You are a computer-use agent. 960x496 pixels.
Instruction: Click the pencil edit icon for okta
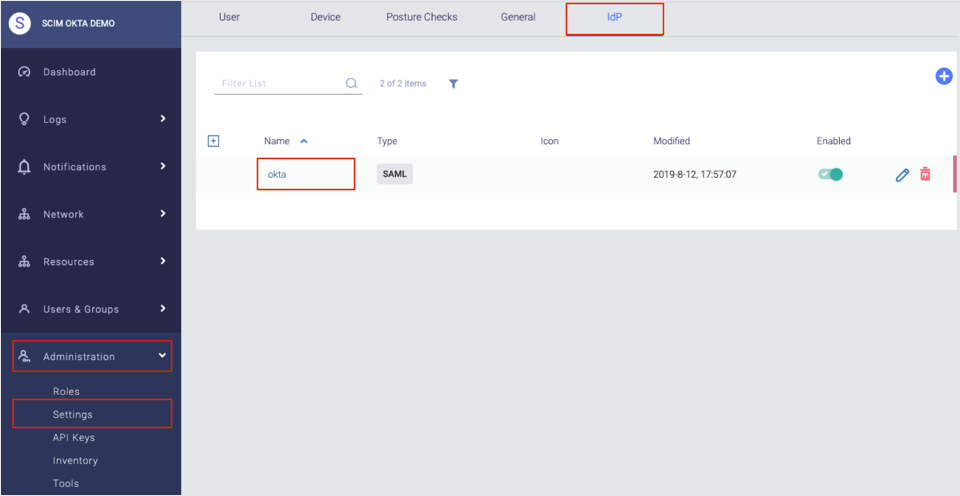point(902,175)
